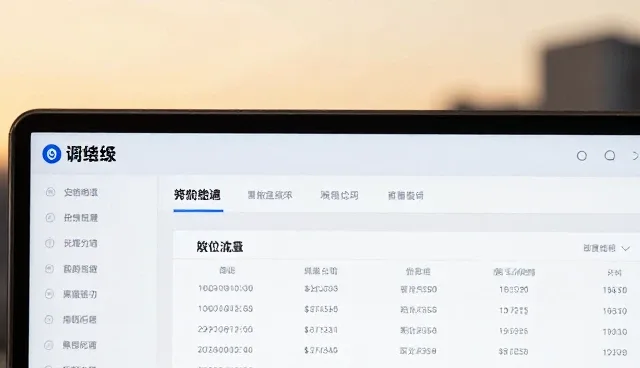Select the fourth row's timestamp cell
This screenshot has height=368, width=640.
tap(225, 350)
